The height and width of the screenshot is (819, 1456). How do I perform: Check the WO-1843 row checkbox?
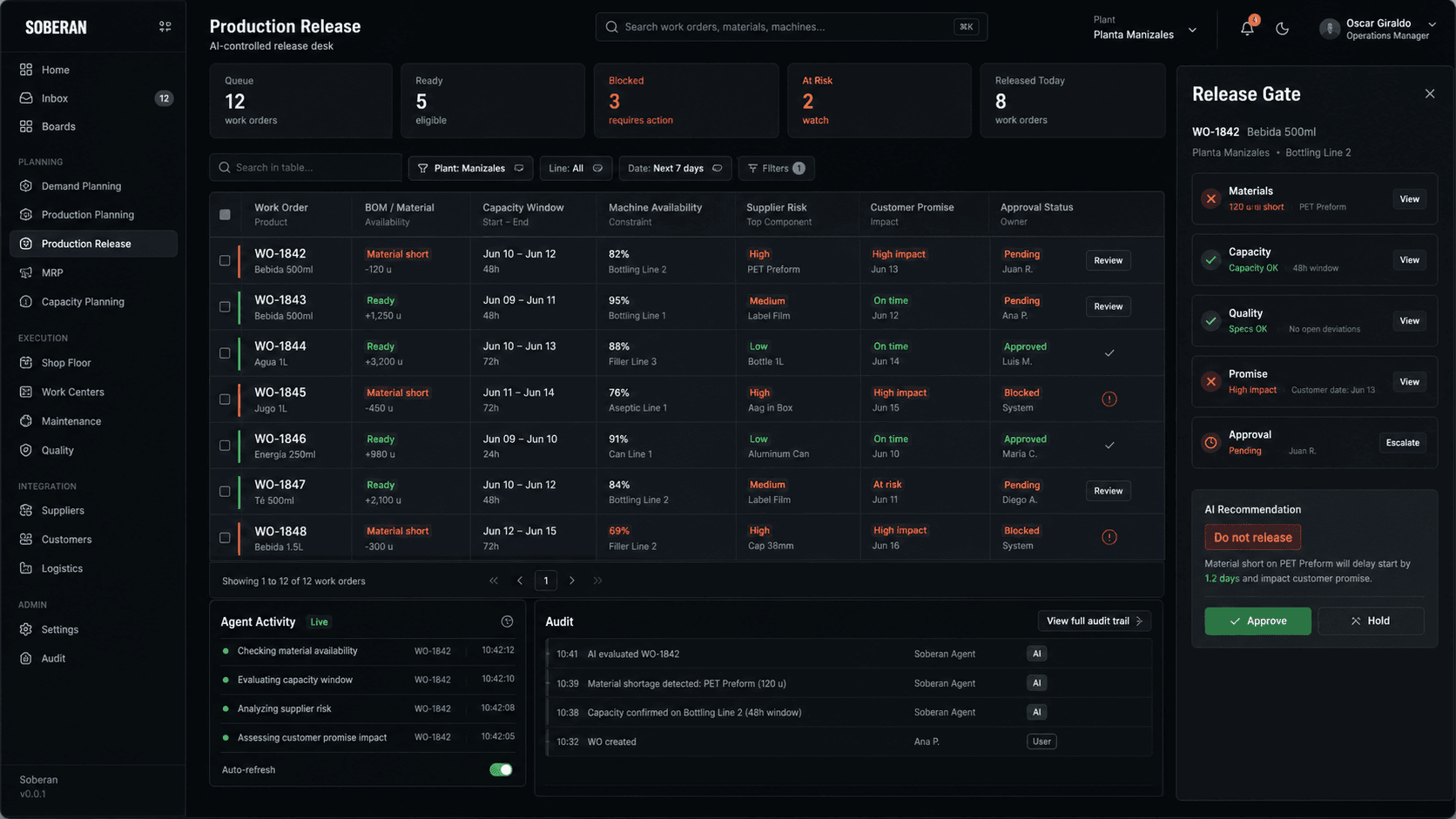[225, 306]
